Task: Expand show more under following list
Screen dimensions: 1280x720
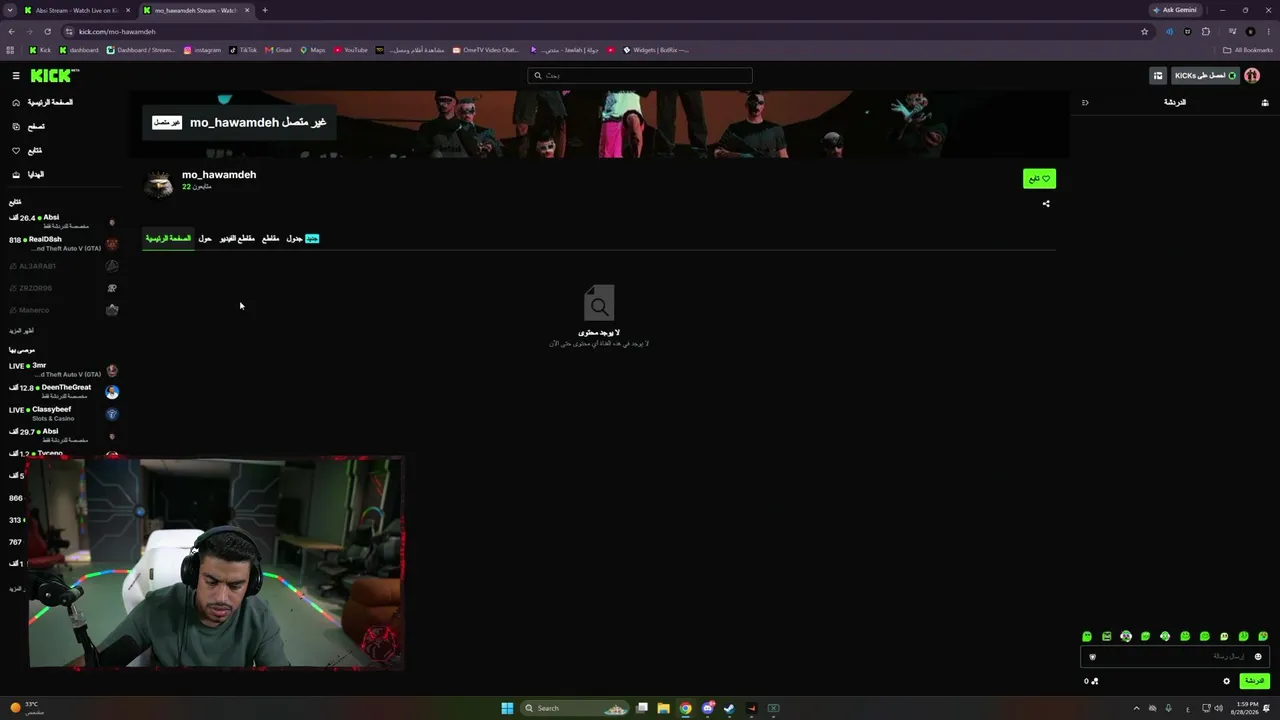Action: tap(22, 331)
